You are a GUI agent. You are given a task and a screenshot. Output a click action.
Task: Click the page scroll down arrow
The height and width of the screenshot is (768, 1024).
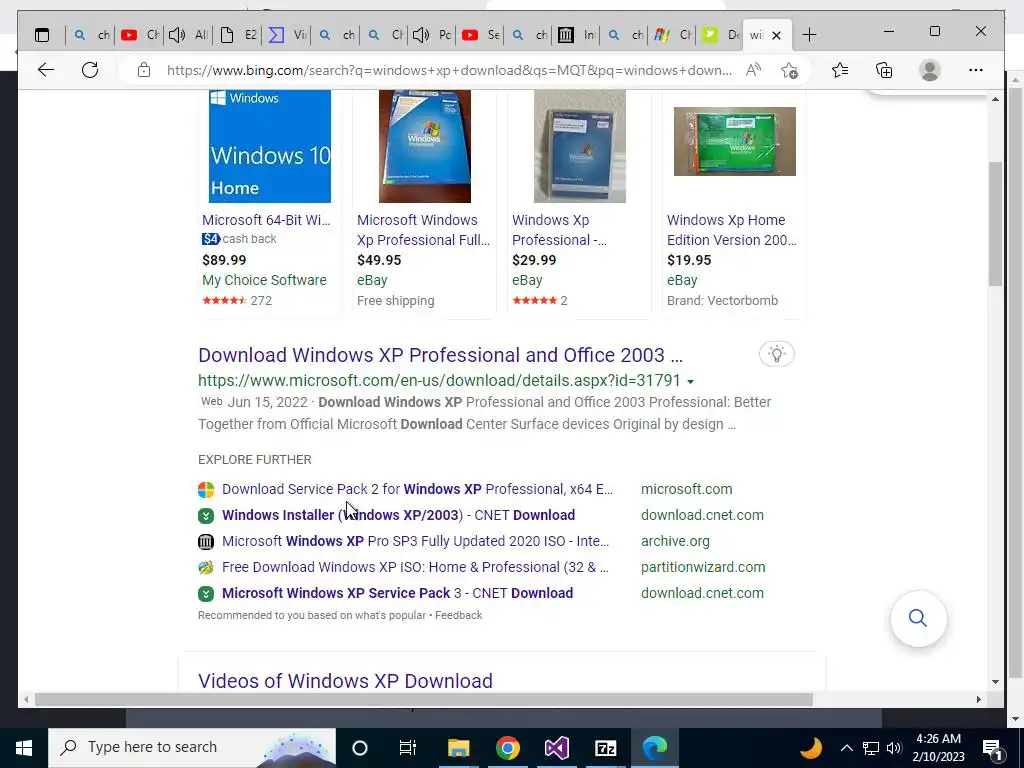(995, 682)
